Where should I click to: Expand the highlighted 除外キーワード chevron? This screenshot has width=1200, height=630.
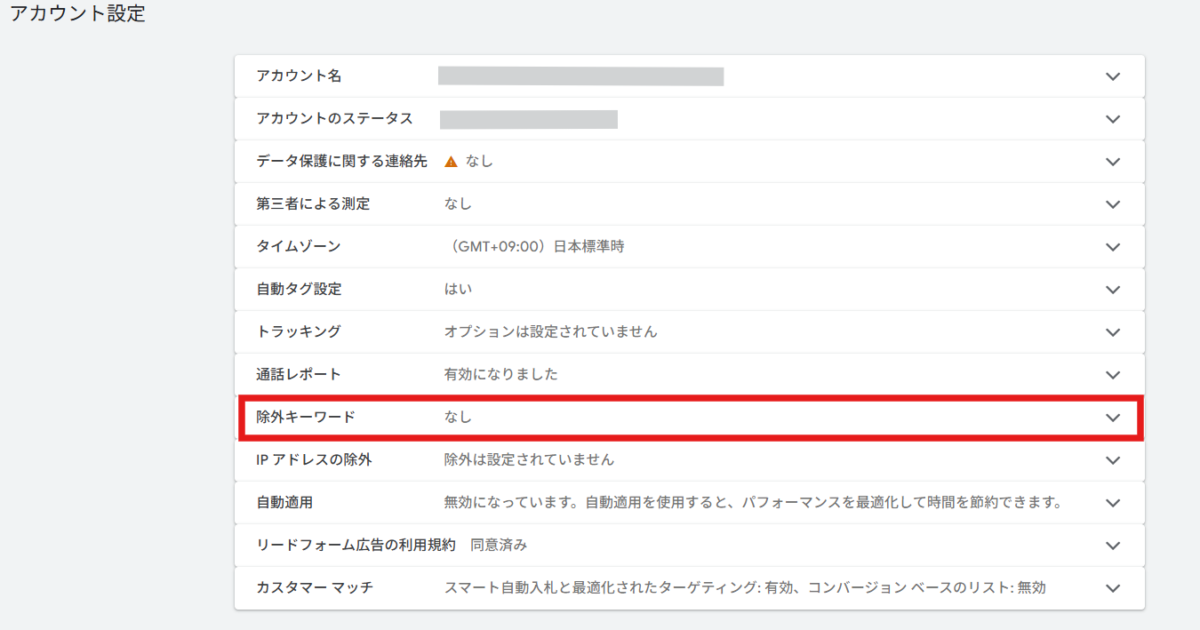(x=1113, y=418)
